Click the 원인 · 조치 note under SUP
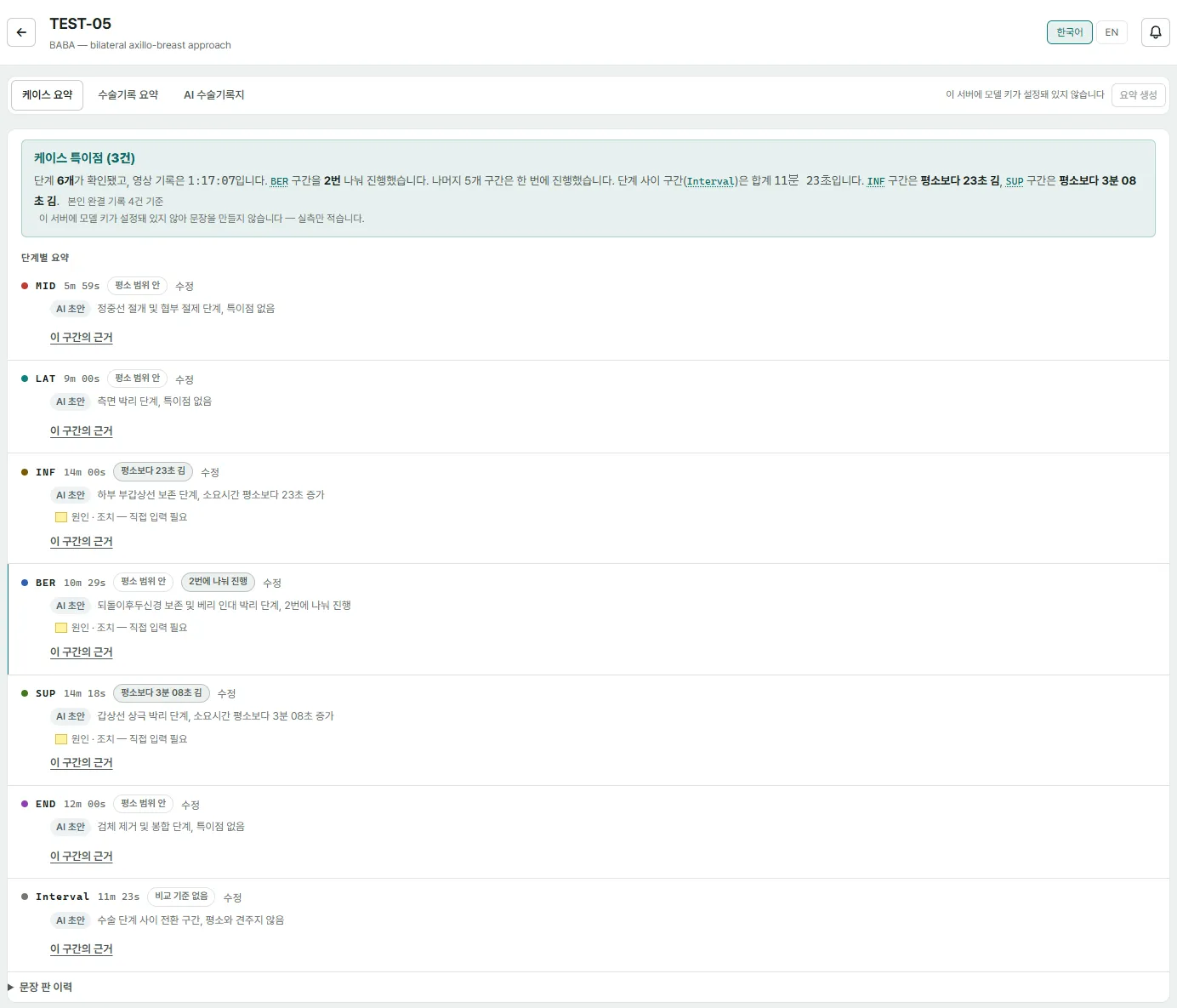This screenshot has height=1008, width=1177. pyautogui.click(x=129, y=739)
